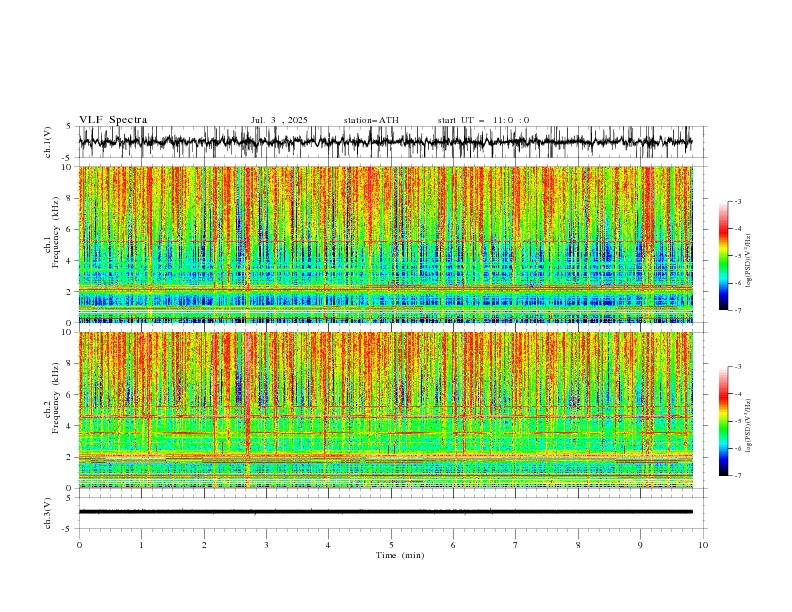This screenshot has width=792, height=612.
Task: Click the ch.2 PSD color scale bar
Action: coord(723,421)
